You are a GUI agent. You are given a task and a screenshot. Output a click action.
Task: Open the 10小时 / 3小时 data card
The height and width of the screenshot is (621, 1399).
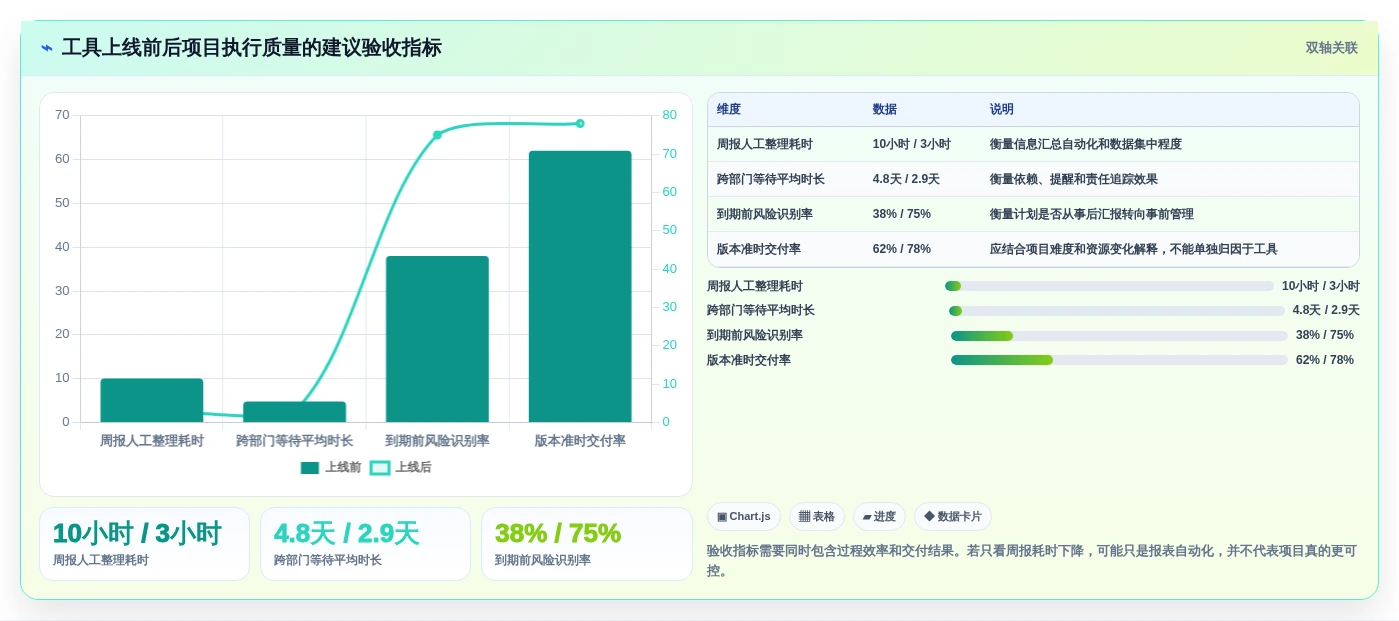pos(144,544)
